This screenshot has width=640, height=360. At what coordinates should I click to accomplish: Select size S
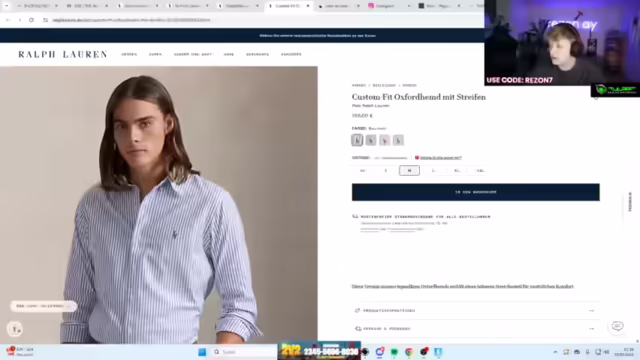pos(386,170)
